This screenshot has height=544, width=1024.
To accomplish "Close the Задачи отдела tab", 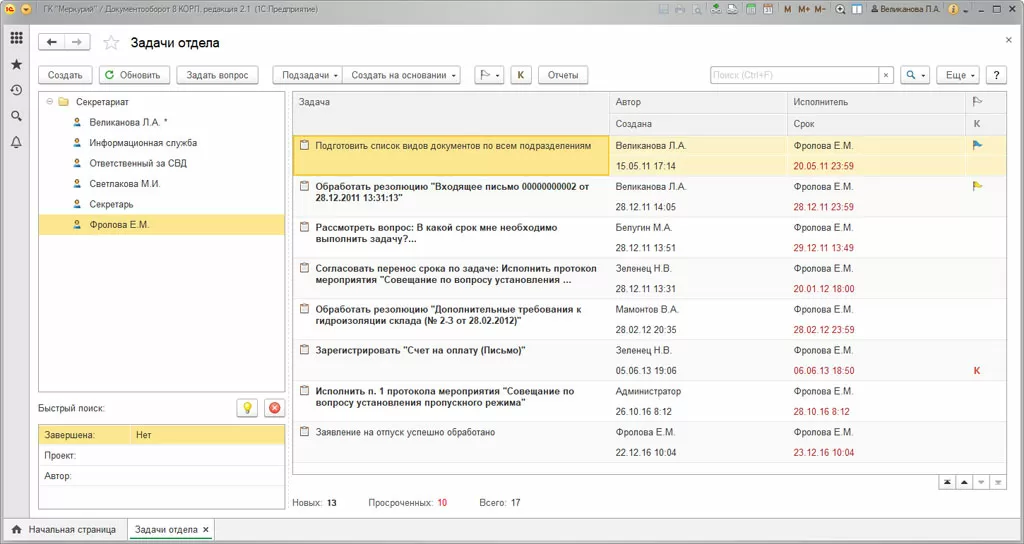I will (x=206, y=530).
